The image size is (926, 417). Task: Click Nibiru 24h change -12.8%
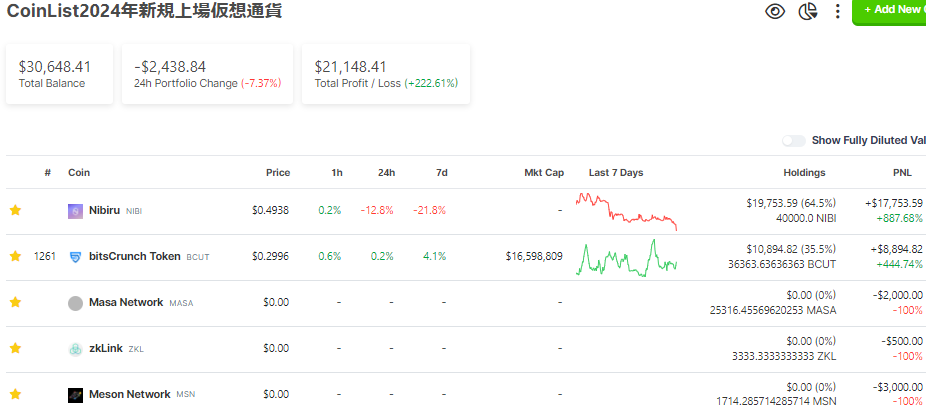click(x=377, y=210)
